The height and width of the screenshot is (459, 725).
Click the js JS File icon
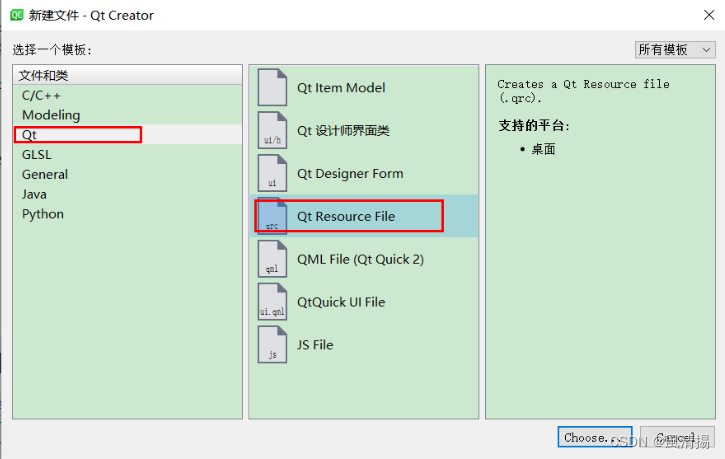272,345
